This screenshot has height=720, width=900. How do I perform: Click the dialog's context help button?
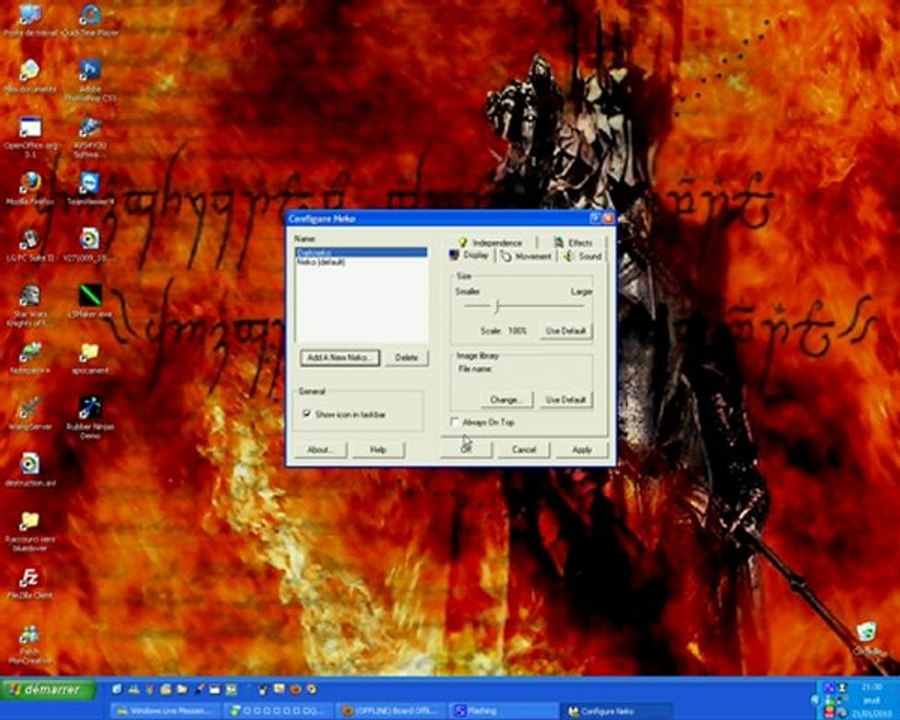coord(595,218)
